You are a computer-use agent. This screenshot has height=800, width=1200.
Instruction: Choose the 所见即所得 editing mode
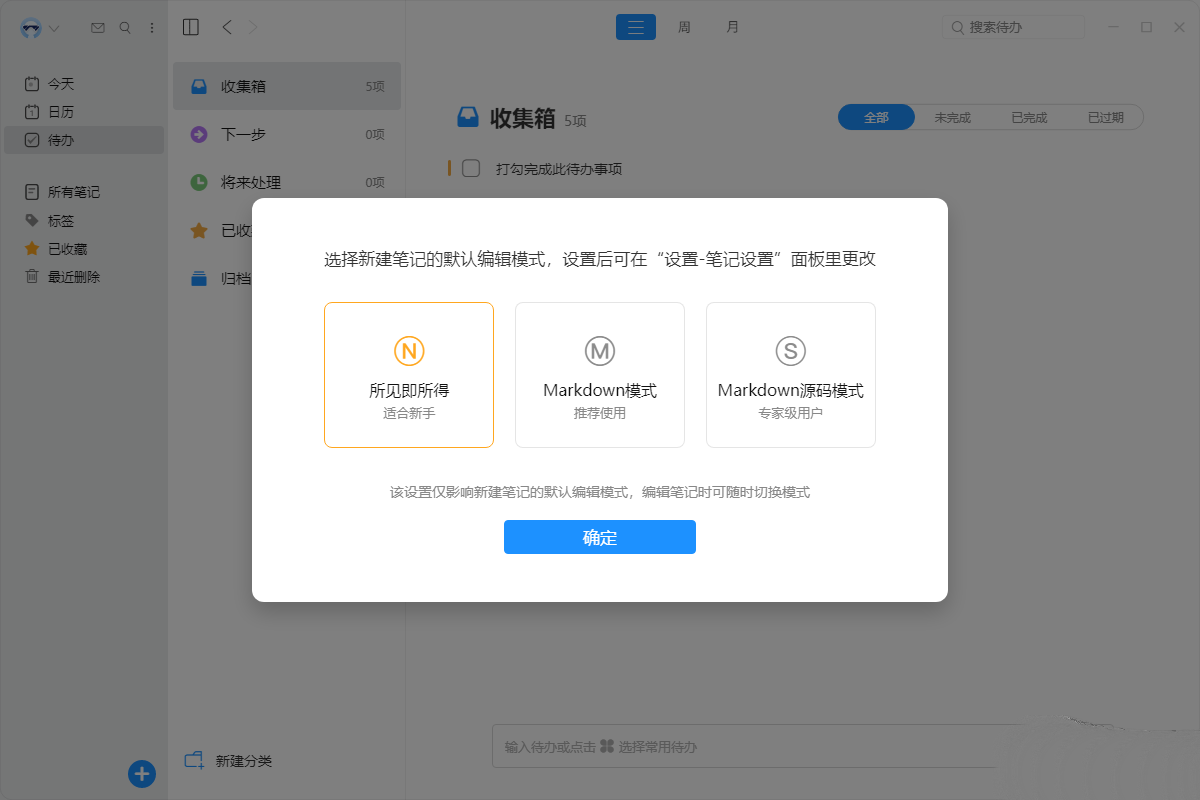409,375
